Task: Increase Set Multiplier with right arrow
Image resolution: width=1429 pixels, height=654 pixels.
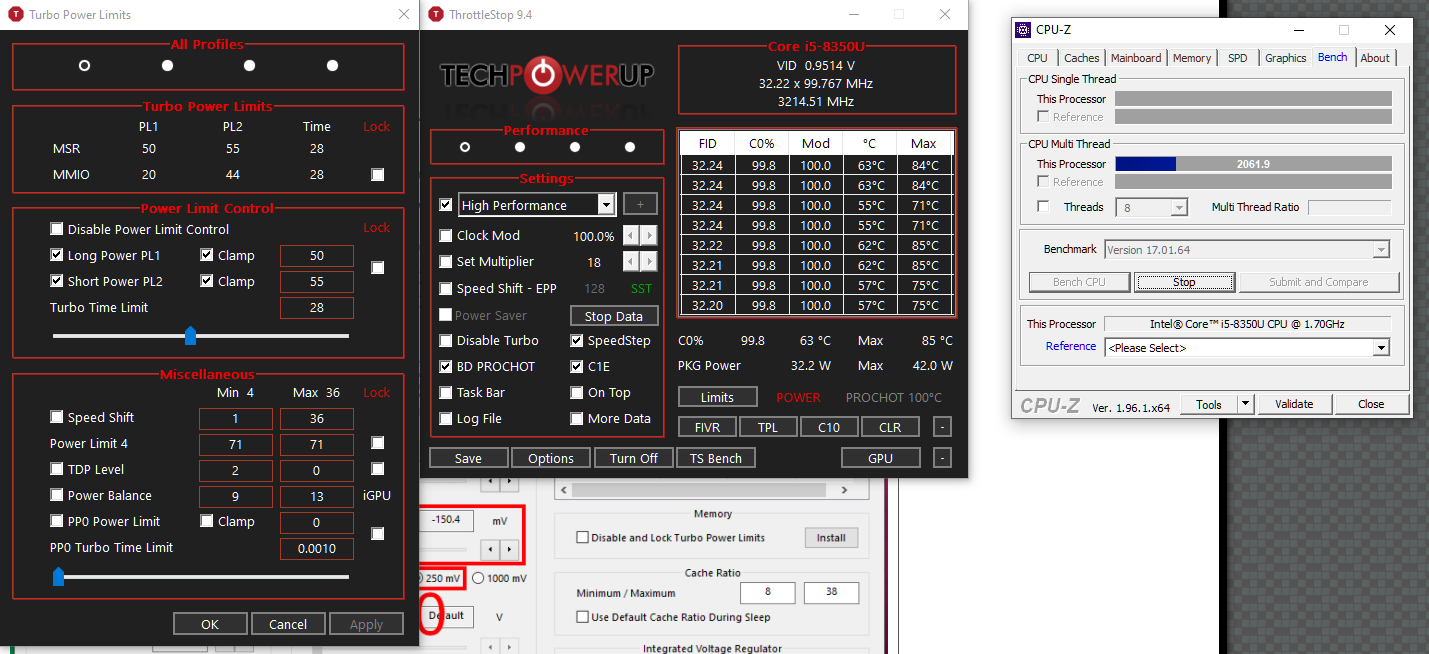Action: pos(649,262)
